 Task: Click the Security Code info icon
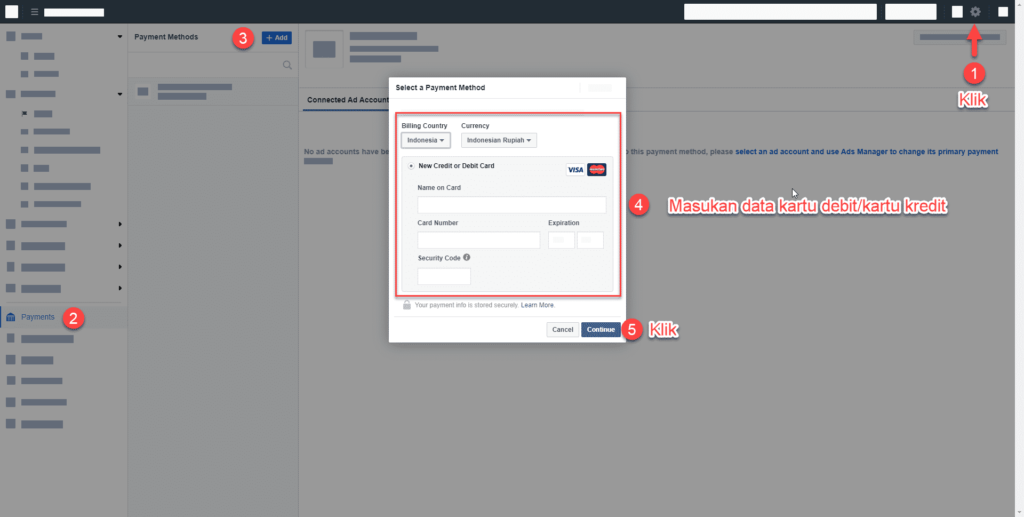[467, 258]
